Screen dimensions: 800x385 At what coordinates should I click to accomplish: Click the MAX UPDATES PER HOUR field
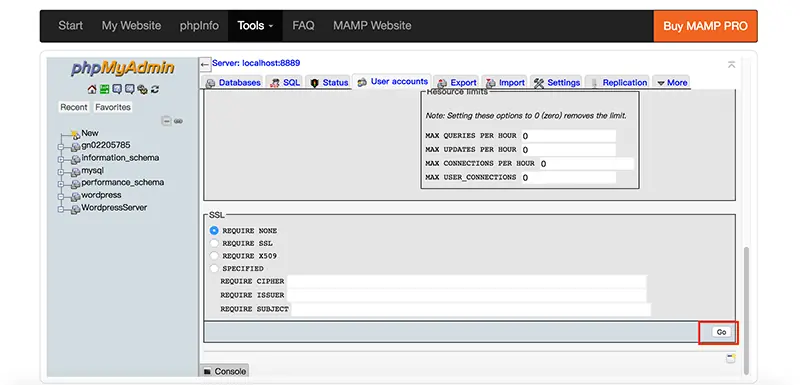(568, 150)
